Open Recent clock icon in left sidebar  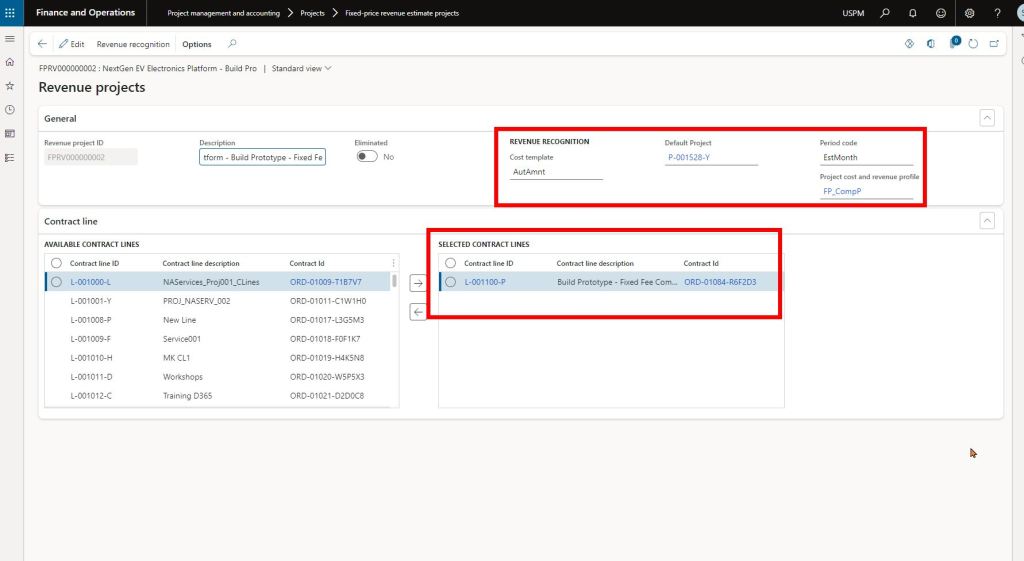(10, 109)
